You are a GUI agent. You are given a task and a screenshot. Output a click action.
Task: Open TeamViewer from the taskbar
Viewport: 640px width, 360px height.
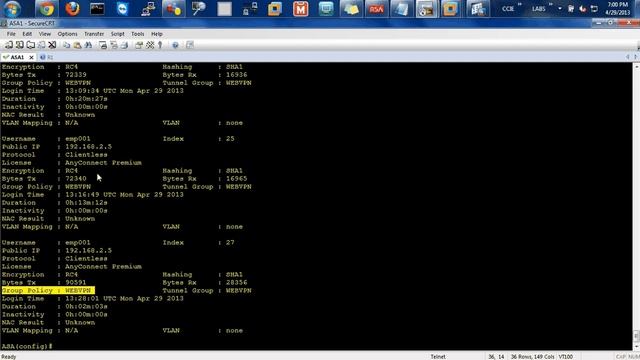(122, 9)
